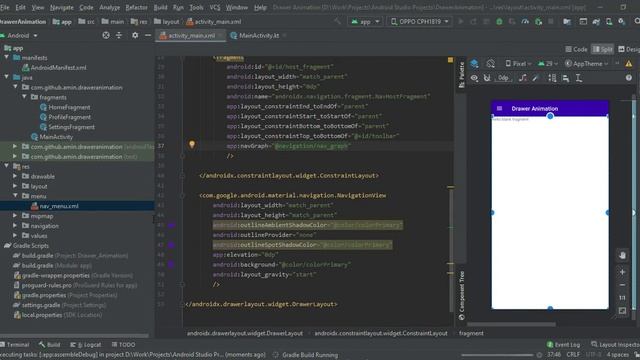Open the Terminal tool window

(x=15, y=344)
